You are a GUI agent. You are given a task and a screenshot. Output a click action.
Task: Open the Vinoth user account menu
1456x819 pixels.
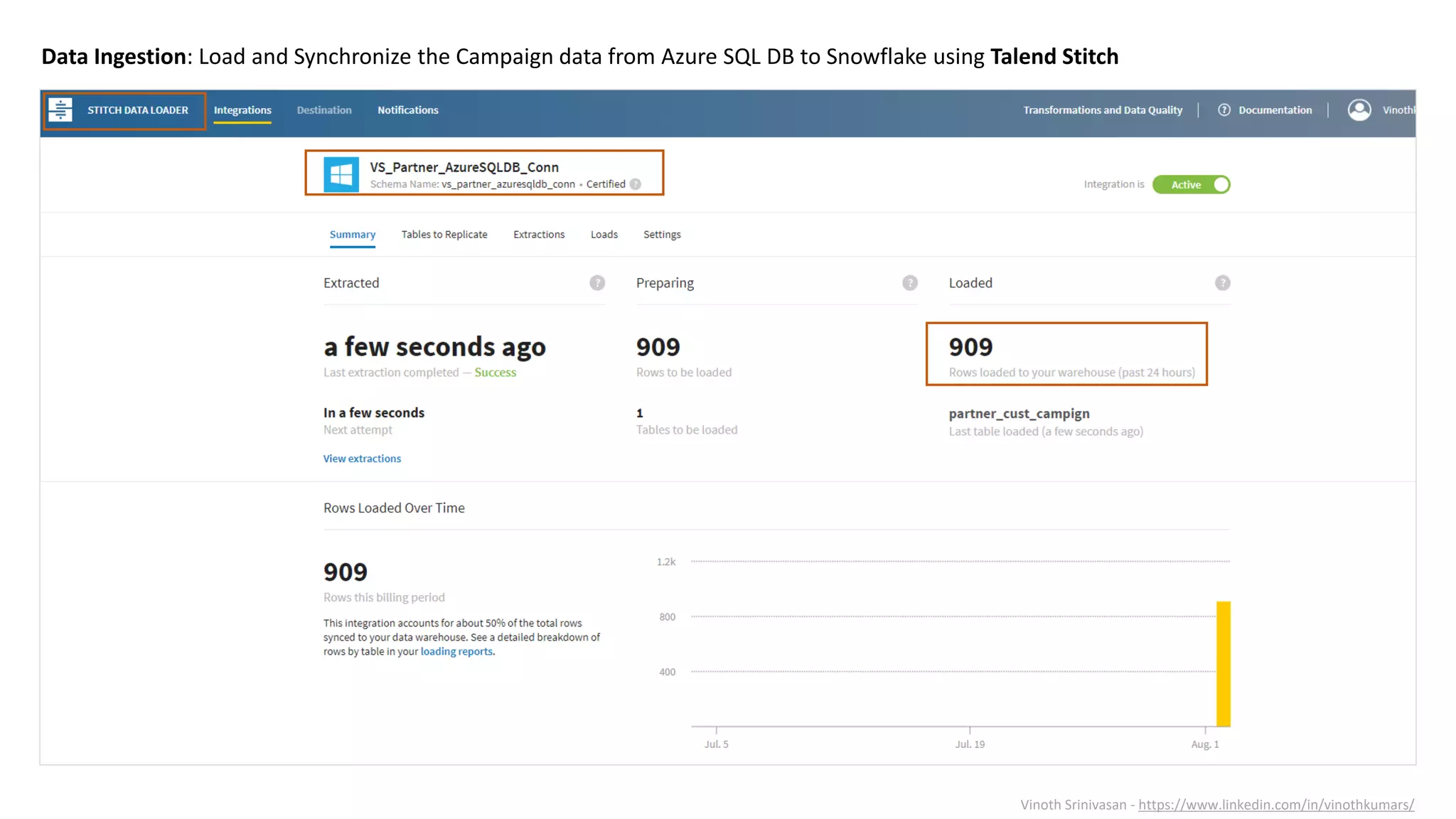point(1398,110)
